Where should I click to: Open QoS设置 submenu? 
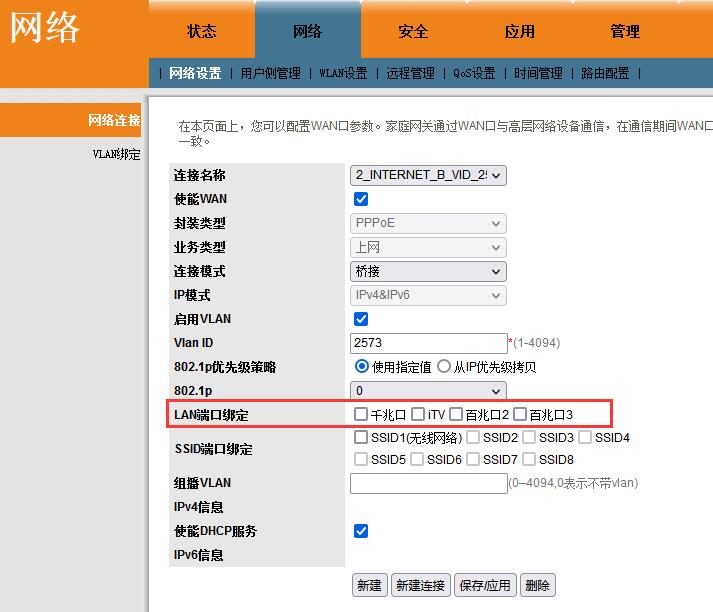point(474,73)
